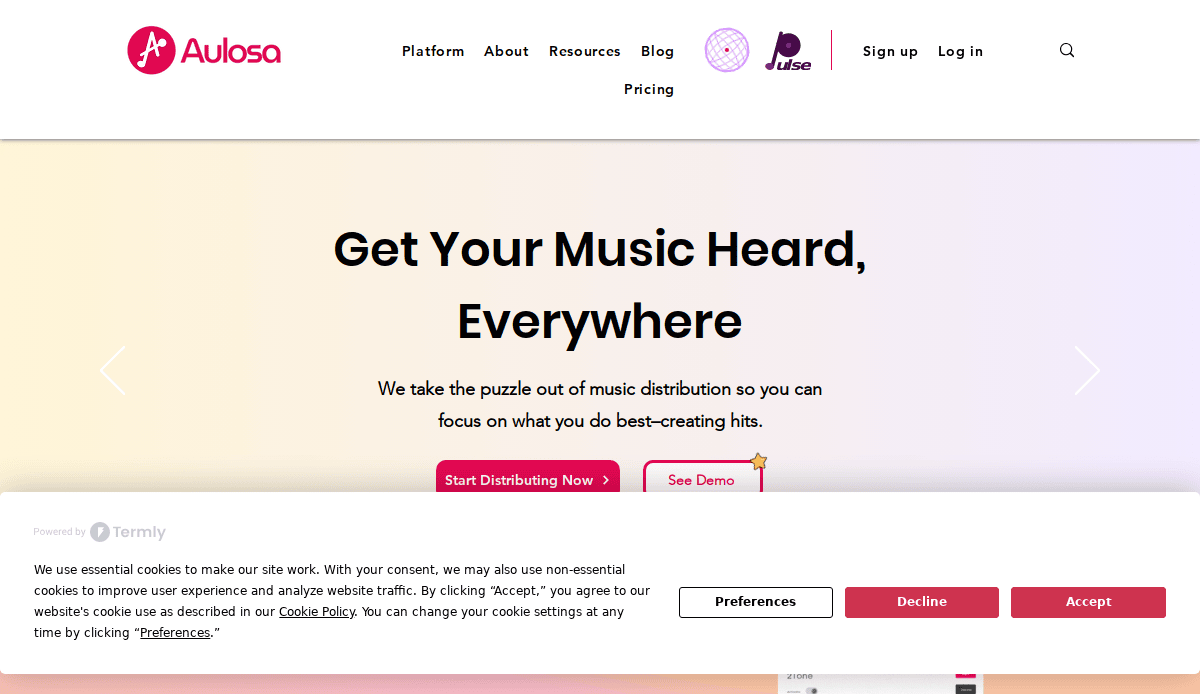Click the Aulosa logo
The width and height of the screenshot is (1200, 694).
pyautogui.click(x=204, y=50)
